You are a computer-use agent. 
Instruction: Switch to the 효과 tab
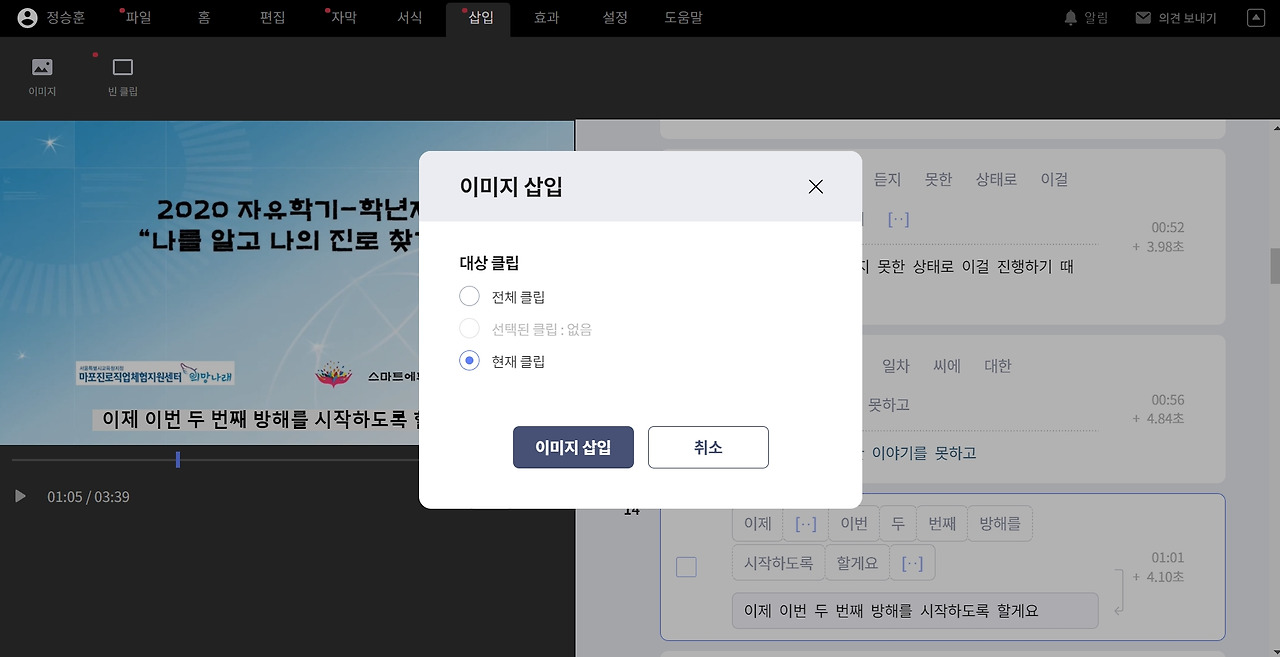[546, 17]
